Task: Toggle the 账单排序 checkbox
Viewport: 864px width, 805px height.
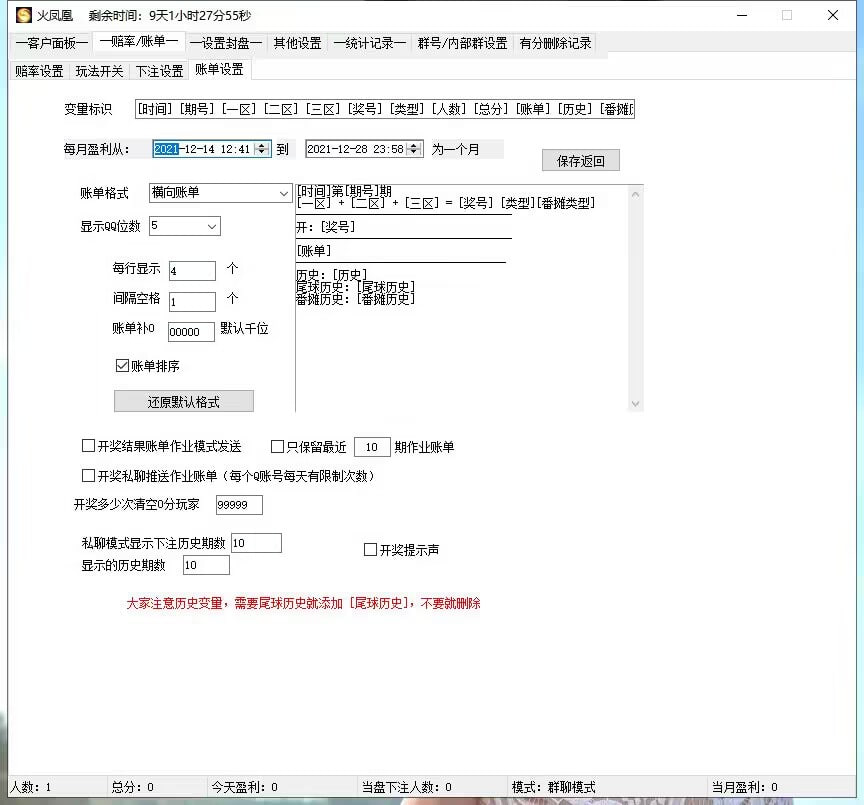Action: pos(122,366)
